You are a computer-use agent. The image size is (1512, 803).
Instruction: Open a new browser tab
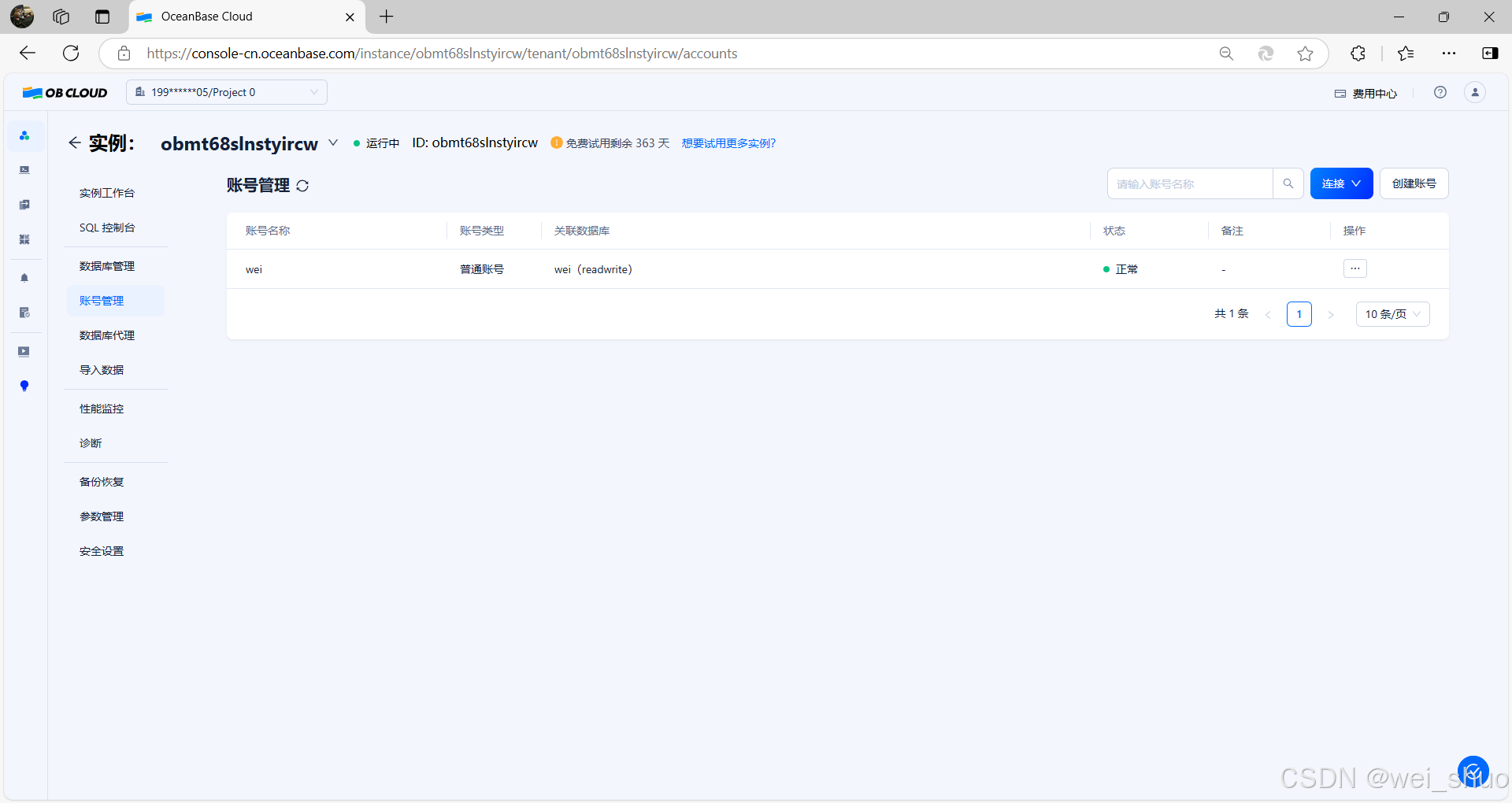pyautogui.click(x=387, y=17)
